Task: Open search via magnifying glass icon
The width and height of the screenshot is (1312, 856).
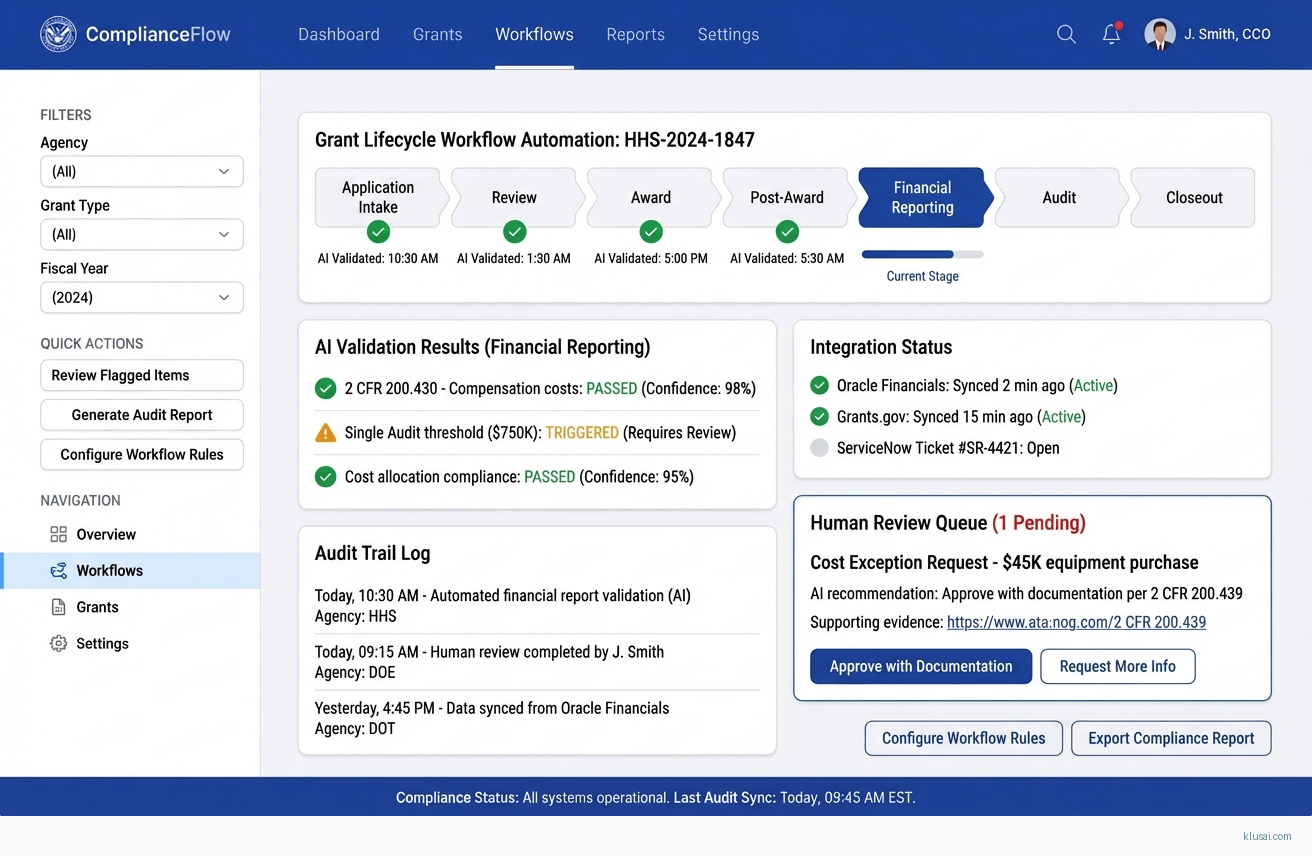Action: tap(1066, 34)
